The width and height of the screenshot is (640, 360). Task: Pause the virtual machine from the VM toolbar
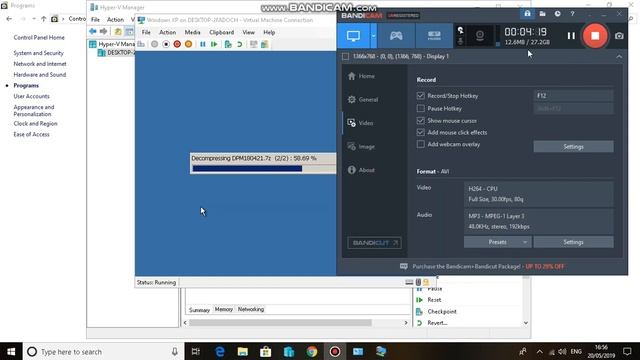click(x=203, y=44)
